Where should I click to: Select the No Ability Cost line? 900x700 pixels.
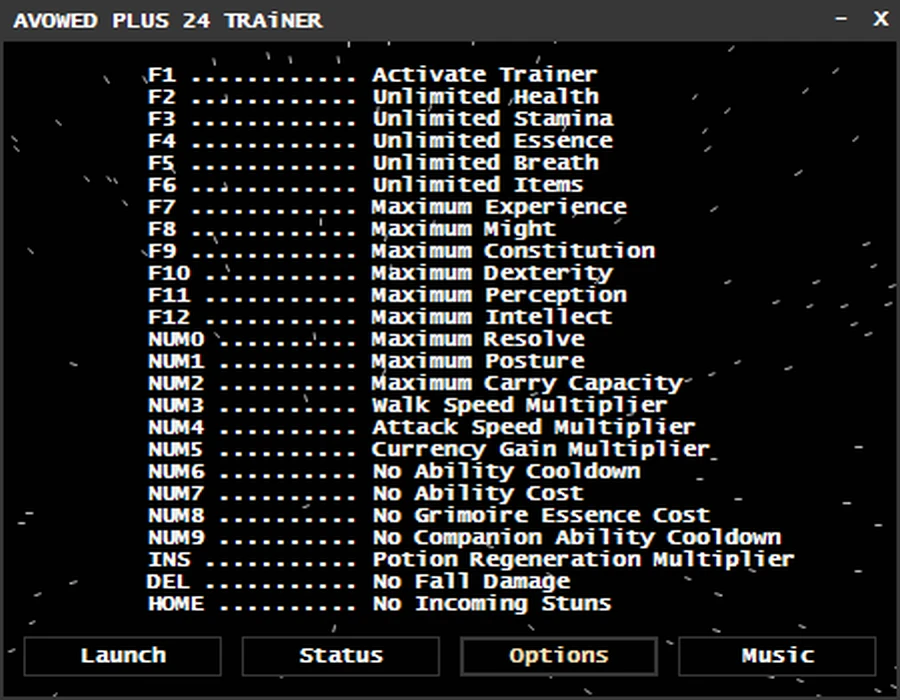366,493
